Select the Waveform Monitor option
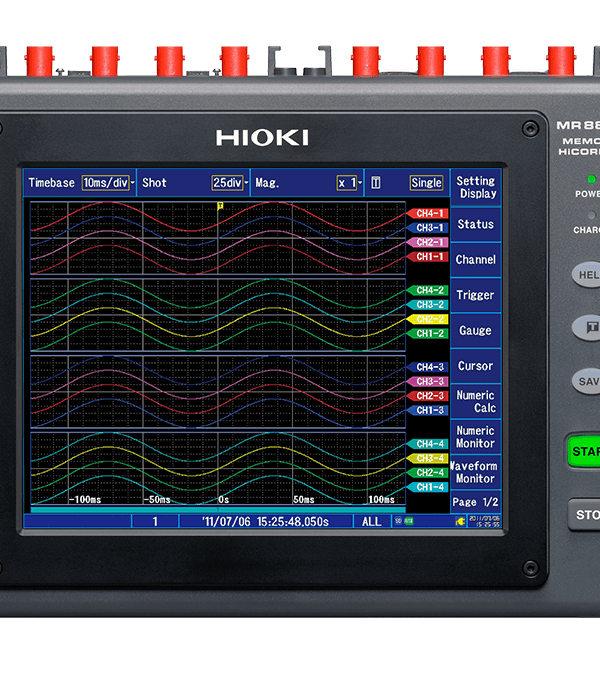Viewport: 600px width, 694px height. pos(476,472)
